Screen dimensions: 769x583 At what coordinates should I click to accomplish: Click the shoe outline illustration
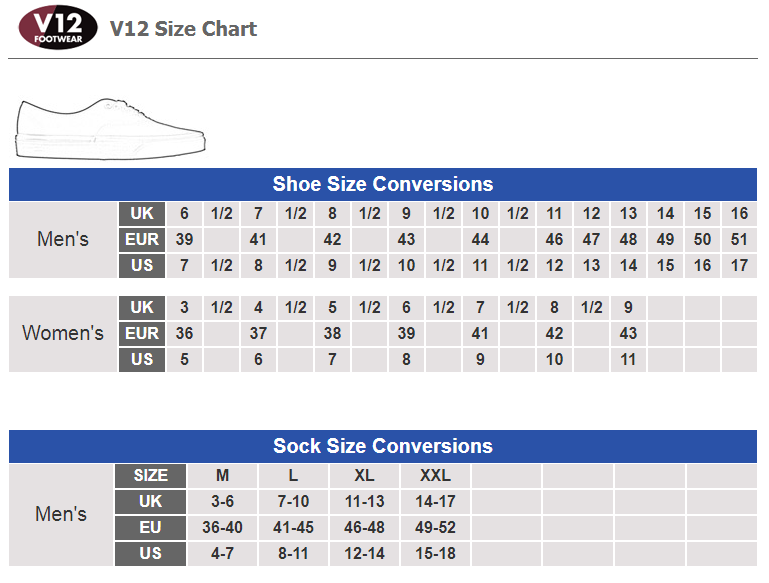coord(111,128)
